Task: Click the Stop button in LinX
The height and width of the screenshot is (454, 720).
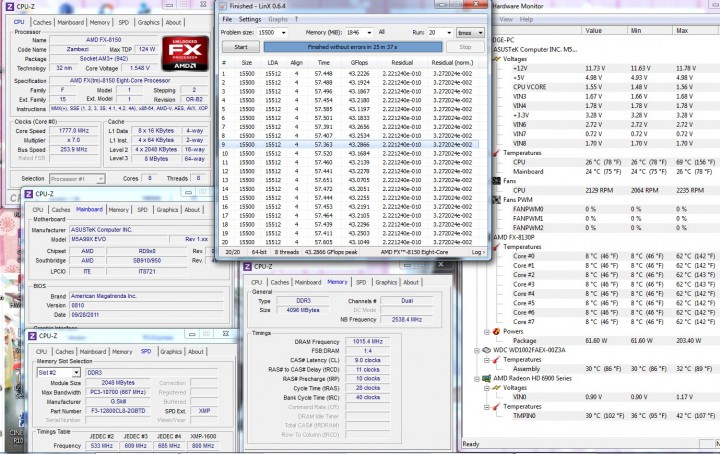Action: click(465, 47)
